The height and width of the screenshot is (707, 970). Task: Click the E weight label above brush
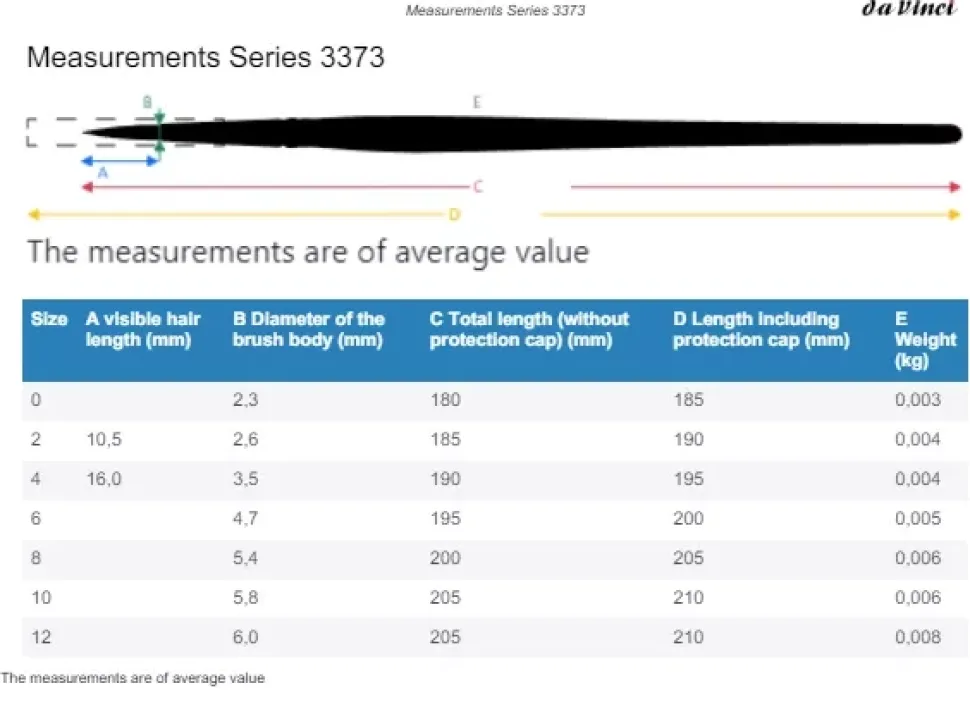click(477, 102)
